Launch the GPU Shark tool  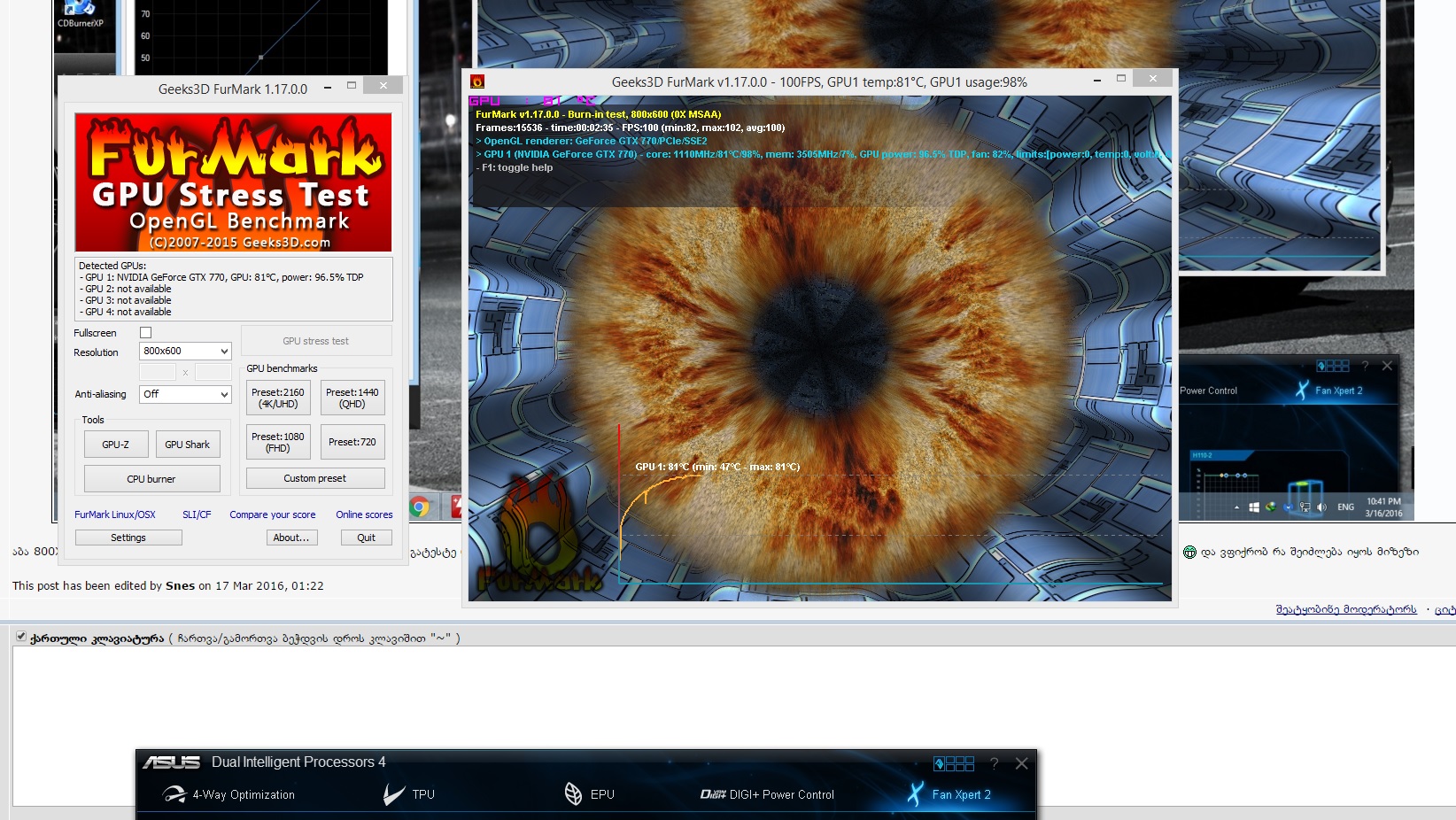(x=188, y=445)
